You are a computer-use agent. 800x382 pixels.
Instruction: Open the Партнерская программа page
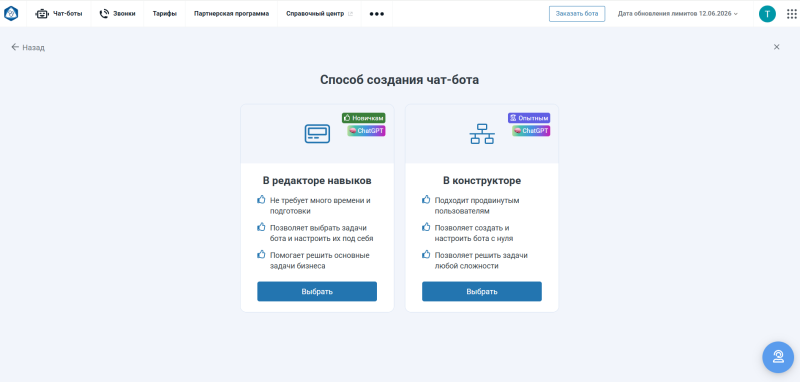coord(232,14)
